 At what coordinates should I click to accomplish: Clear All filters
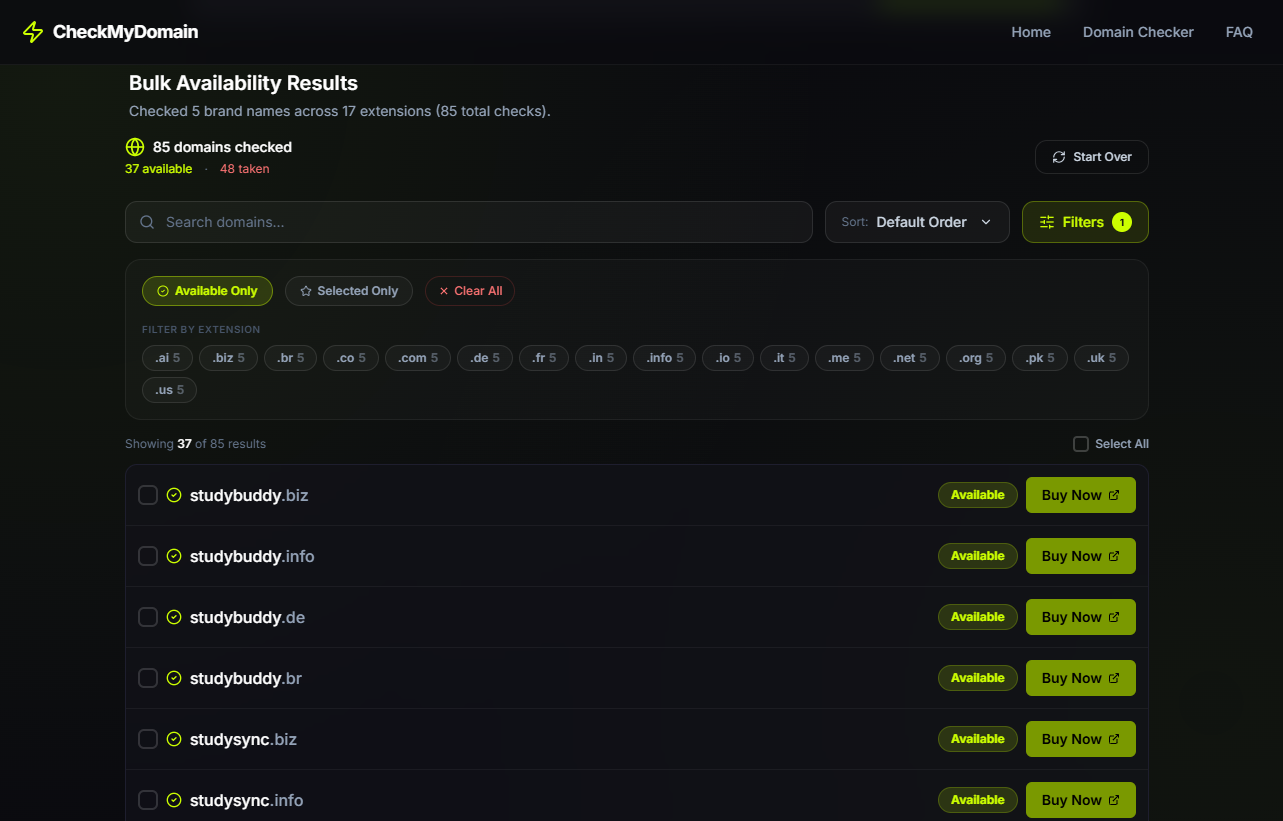pyautogui.click(x=470, y=291)
